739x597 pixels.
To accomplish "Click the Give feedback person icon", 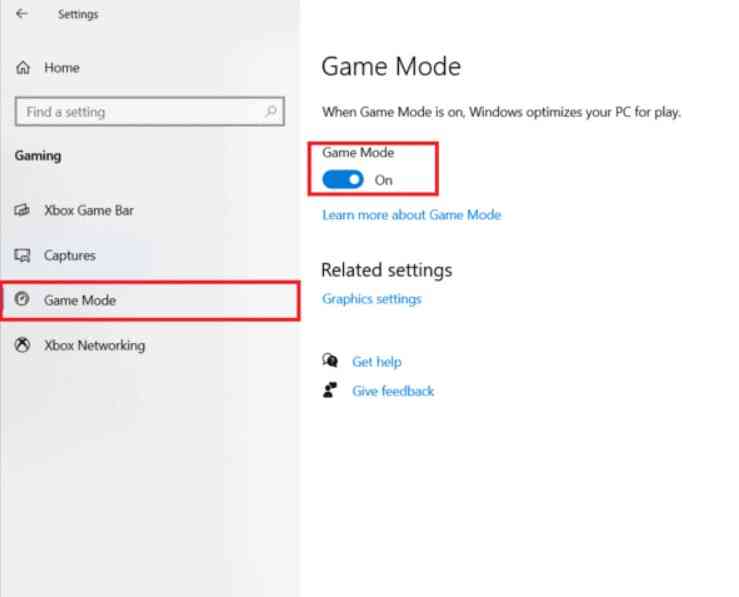I will coord(330,391).
